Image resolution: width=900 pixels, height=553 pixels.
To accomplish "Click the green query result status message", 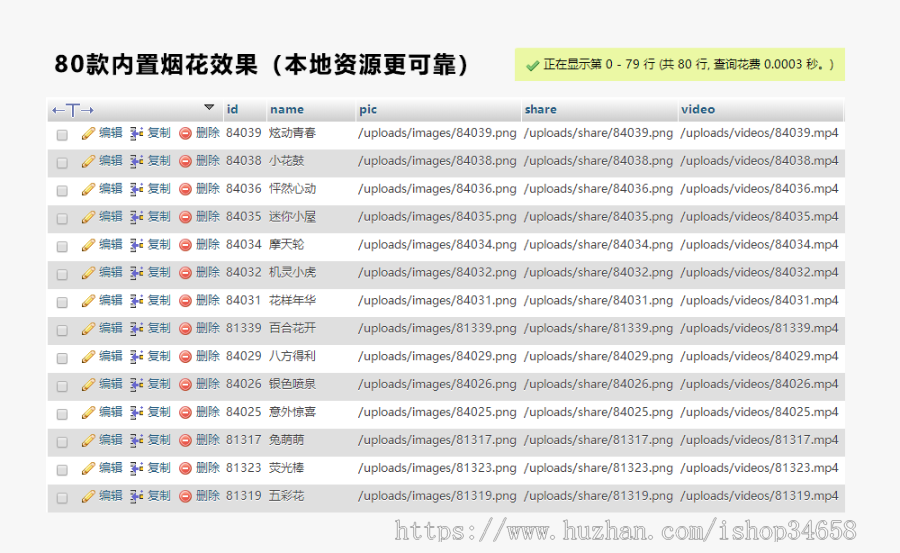I will tap(680, 64).
